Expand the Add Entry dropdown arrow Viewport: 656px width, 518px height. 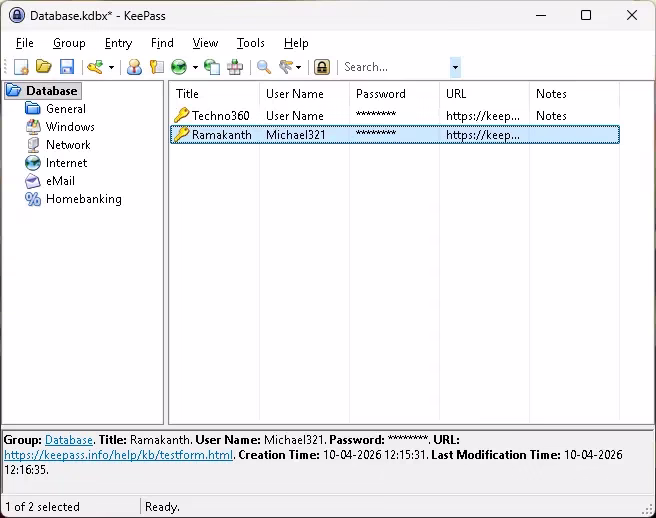pos(111,68)
